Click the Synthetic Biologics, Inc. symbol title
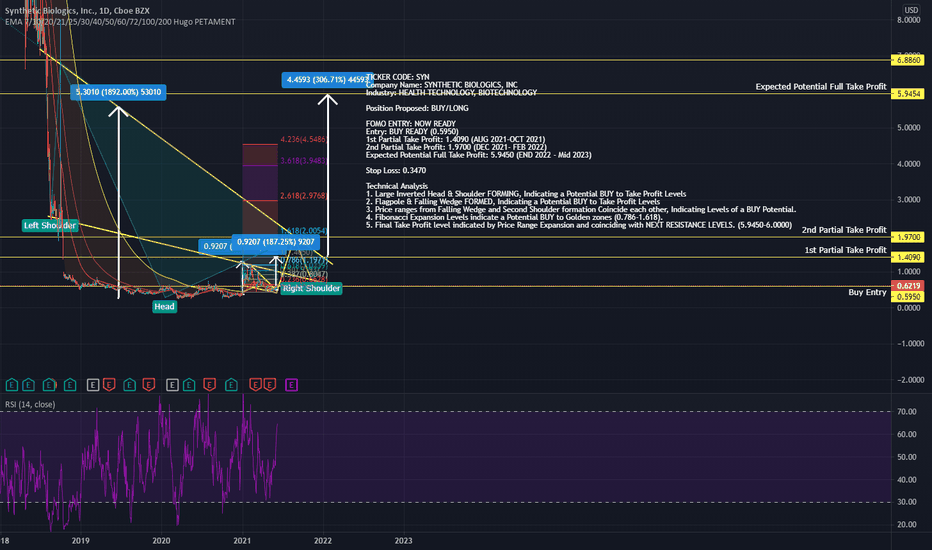The height and width of the screenshot is (550, 932). tap(77, 11)
